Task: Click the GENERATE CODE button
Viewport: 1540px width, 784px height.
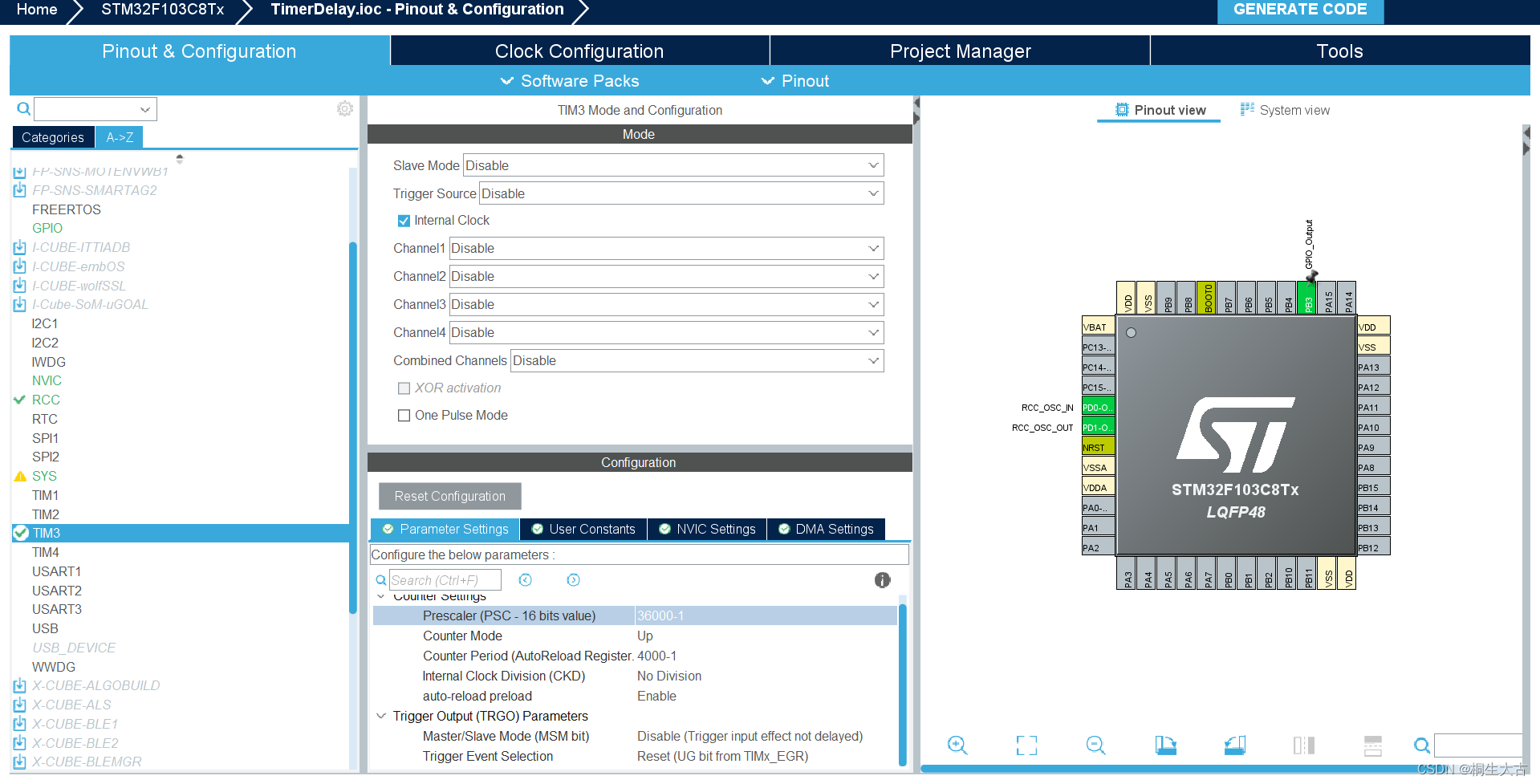Action: 1300,10
